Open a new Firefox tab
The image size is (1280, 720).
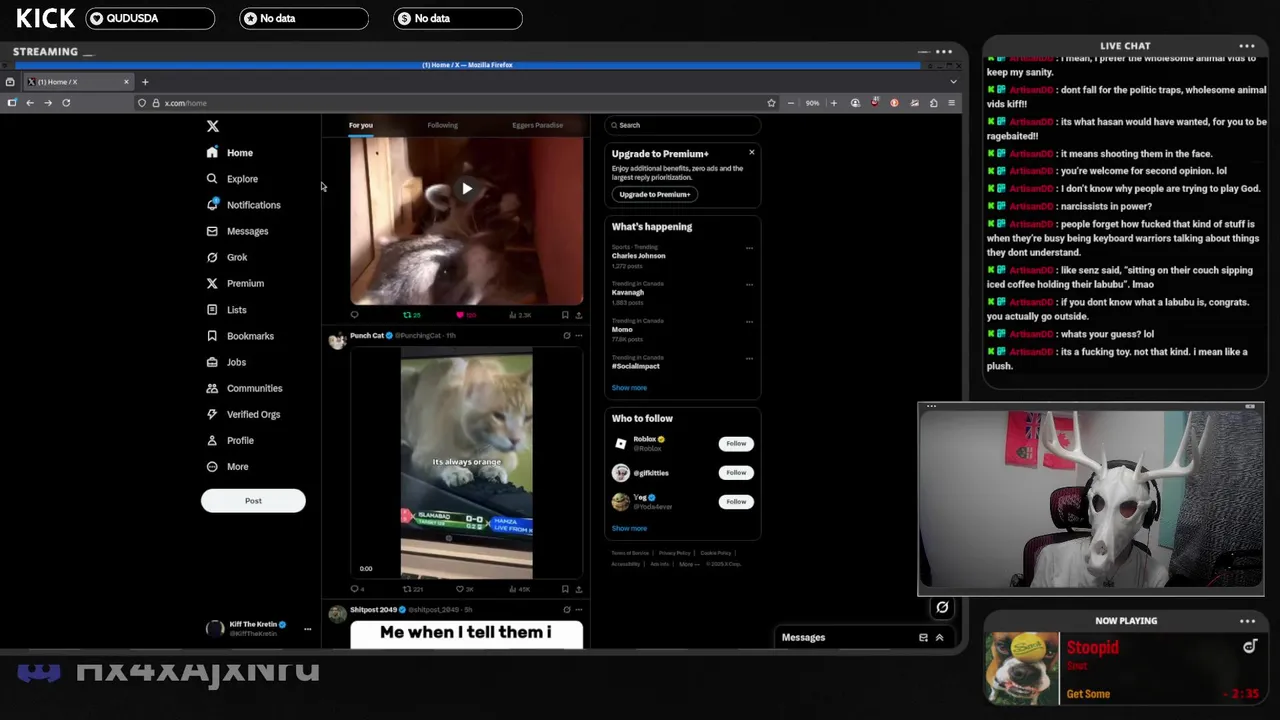pyautogui.click(x=145, y=82)
